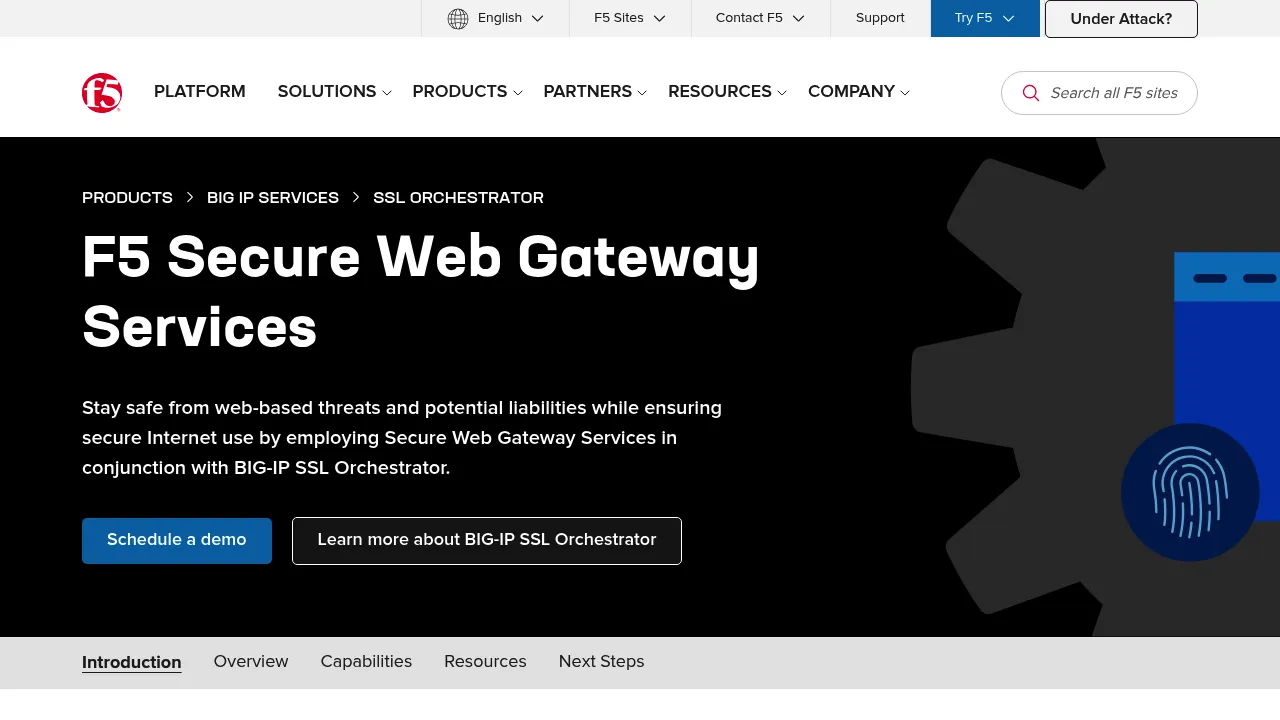
Task: Expand the Partners navigation menu
Action: click(595, 92)
